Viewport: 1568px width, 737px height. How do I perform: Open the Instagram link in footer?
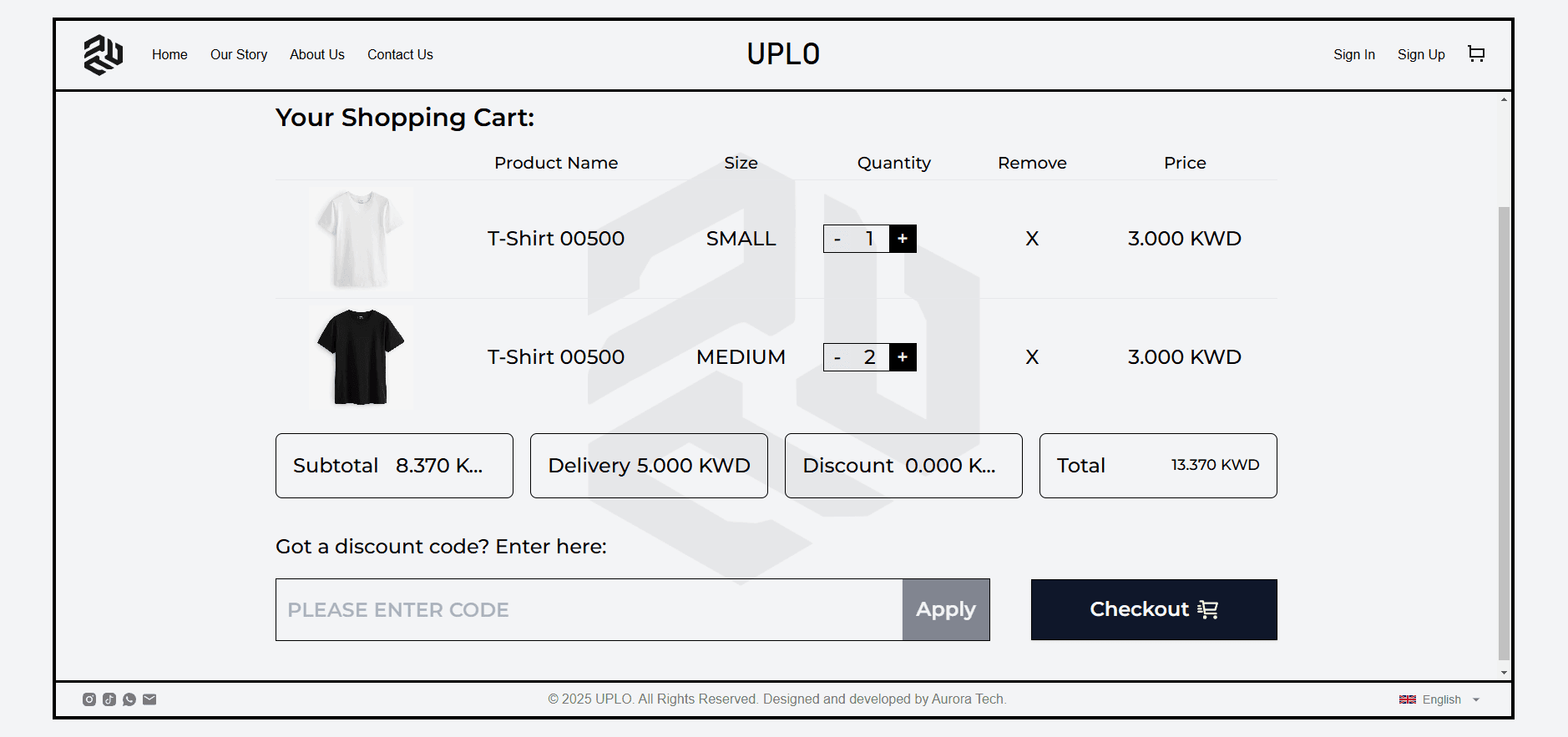(x=89, y=699)
